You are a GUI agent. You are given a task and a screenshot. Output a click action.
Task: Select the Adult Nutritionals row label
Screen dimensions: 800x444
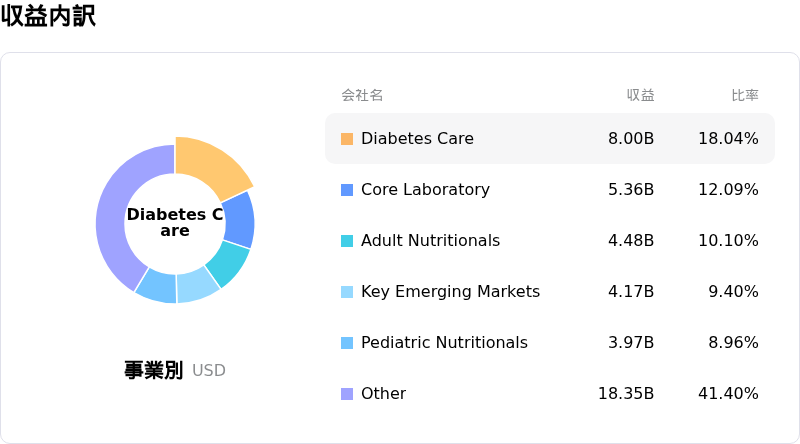coord(430,241)
